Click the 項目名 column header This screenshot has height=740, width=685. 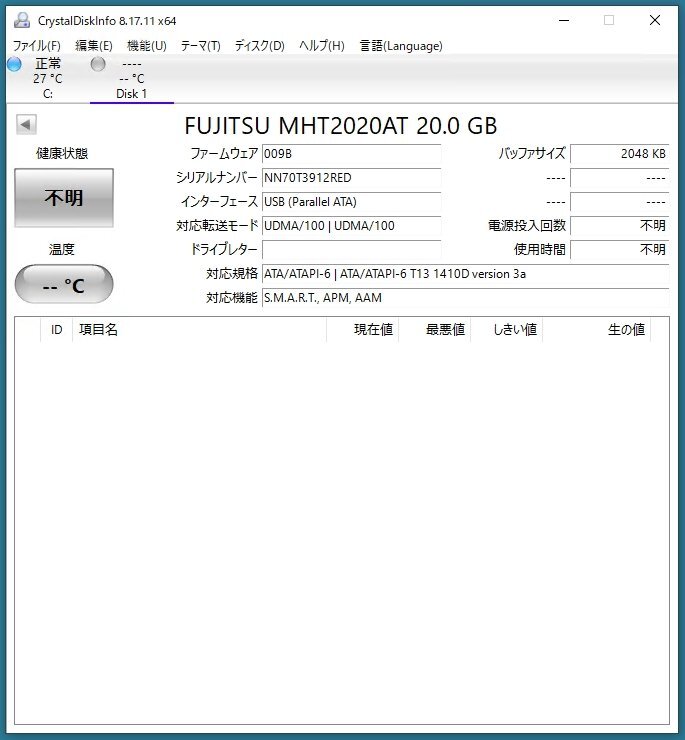click(199, 329)
